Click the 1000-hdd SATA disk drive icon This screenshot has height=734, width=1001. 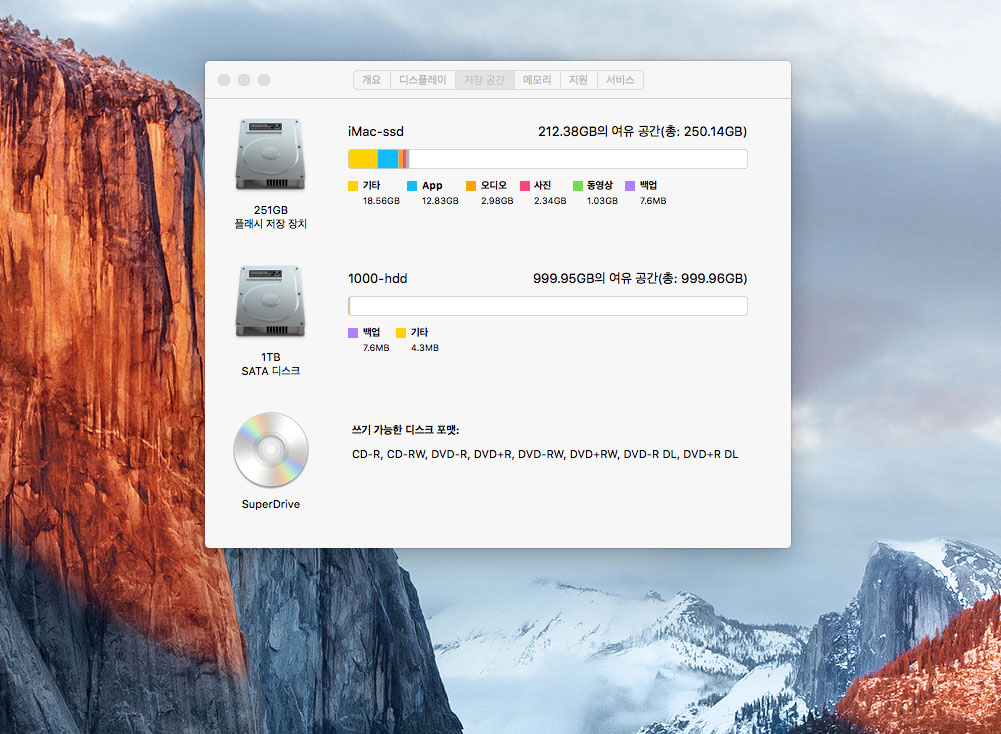(x=270, y=301)
